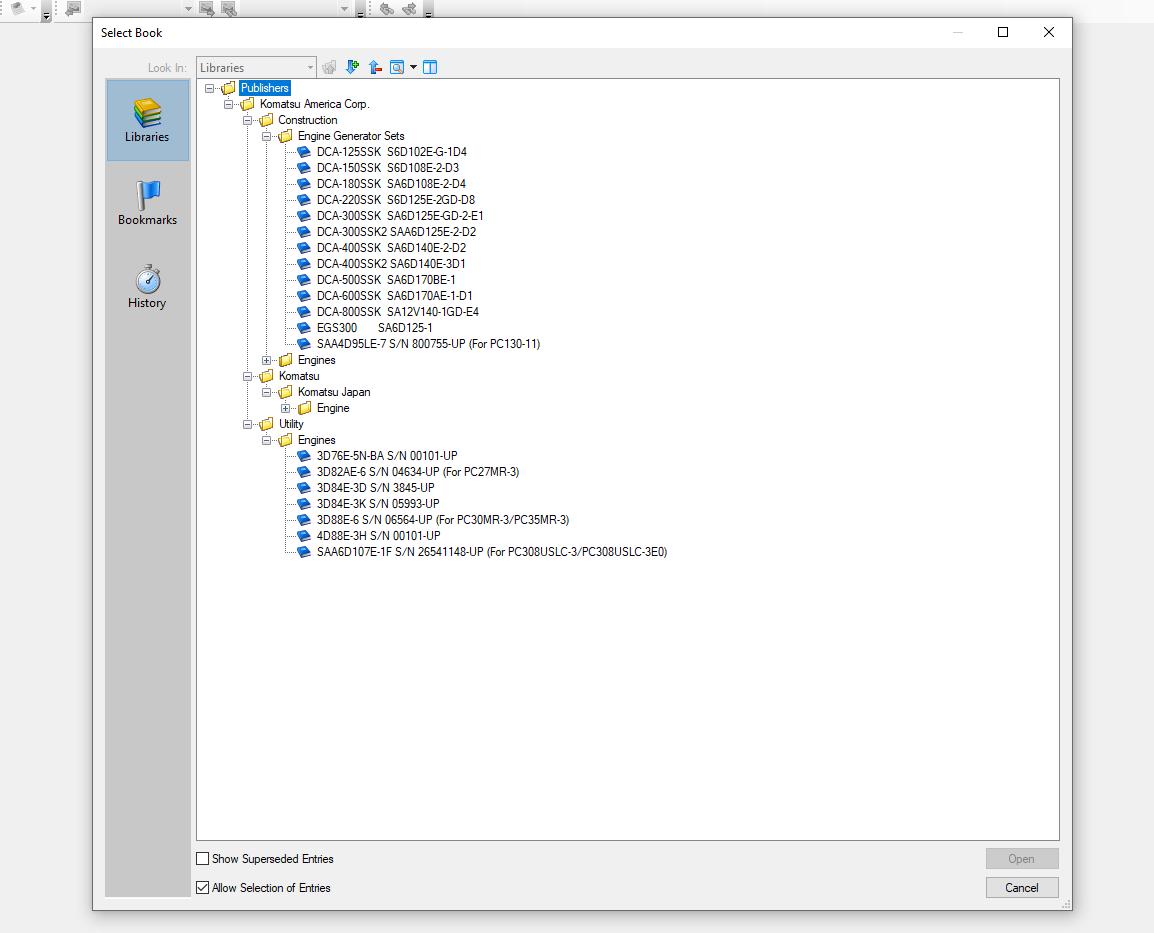Viewport: 1154px width, 933px height.
Task: Open the Libraries sidebar panel
Action: [x=147, y=120]
